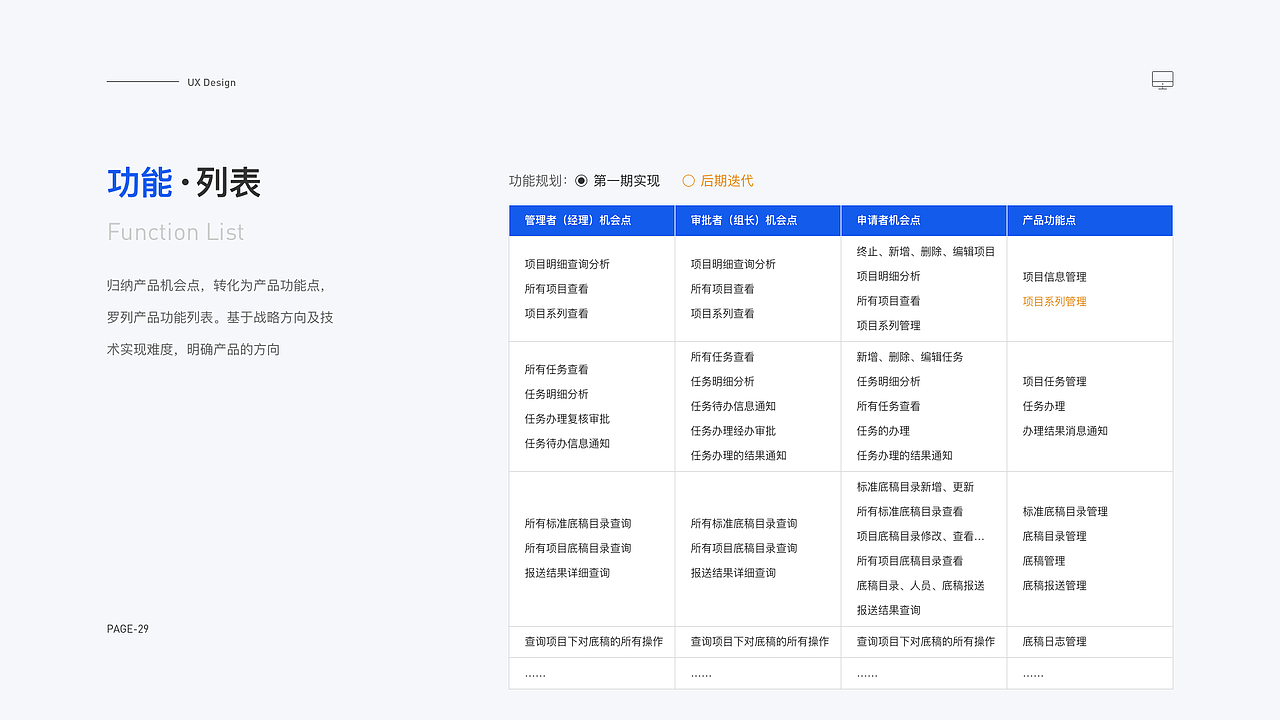Click 项目信息管理 in product column
1280x720 pixels.
[x=1054, y=277]
